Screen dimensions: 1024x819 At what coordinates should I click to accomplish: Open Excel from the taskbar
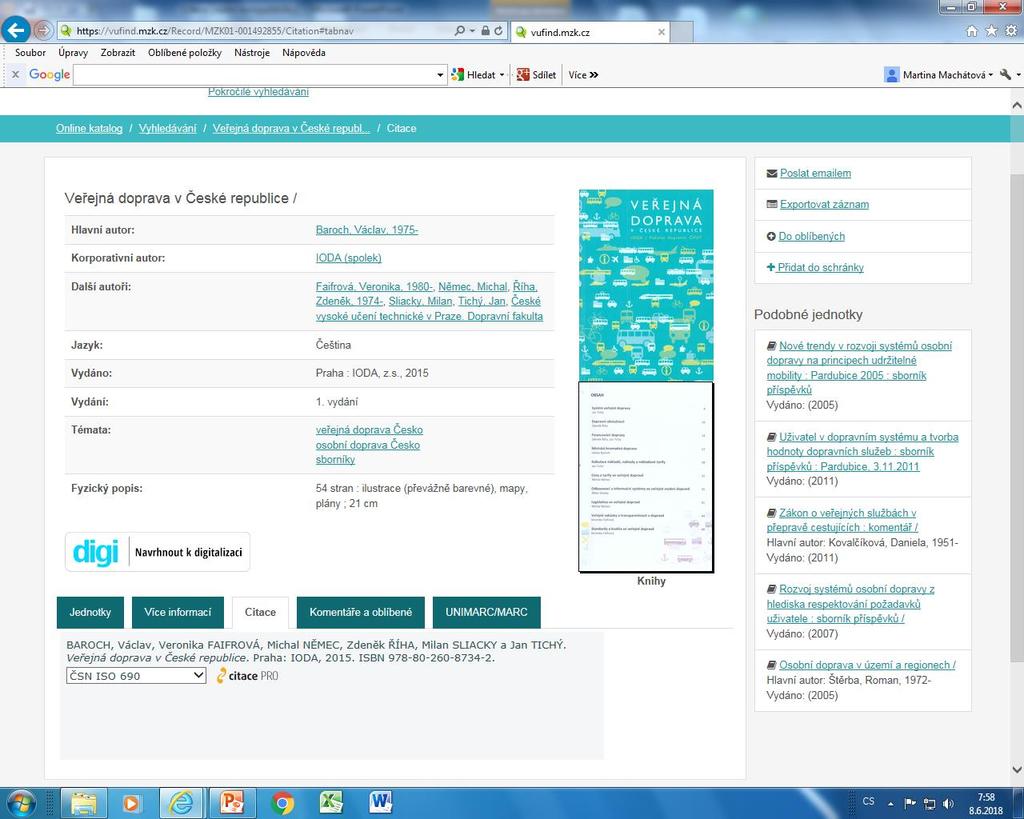(332, 803)
